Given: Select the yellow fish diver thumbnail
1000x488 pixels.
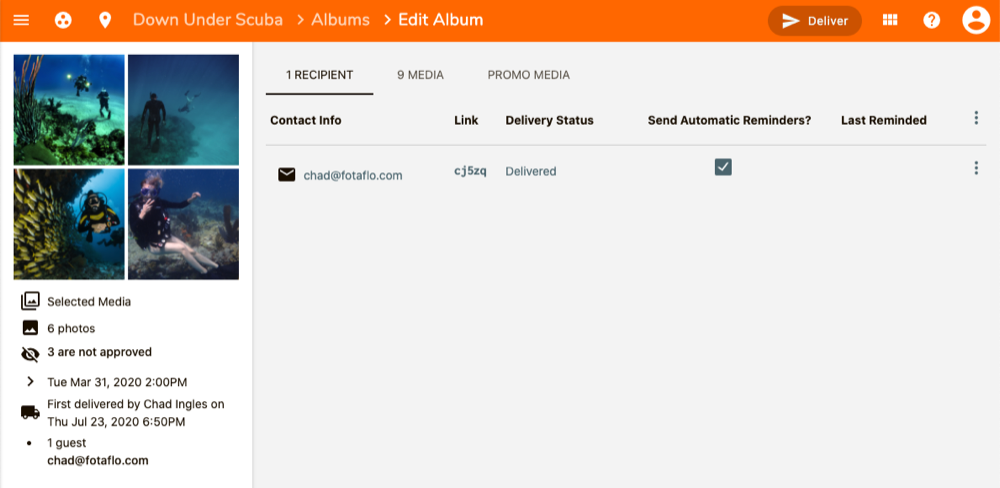Looking at the screenshot, I should [x=69, y=224].
